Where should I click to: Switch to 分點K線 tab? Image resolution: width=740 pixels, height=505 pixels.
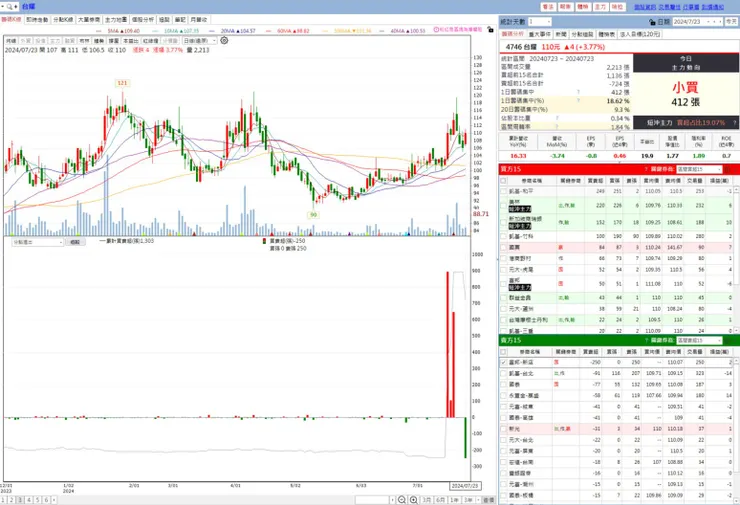(x=63, y=20)
